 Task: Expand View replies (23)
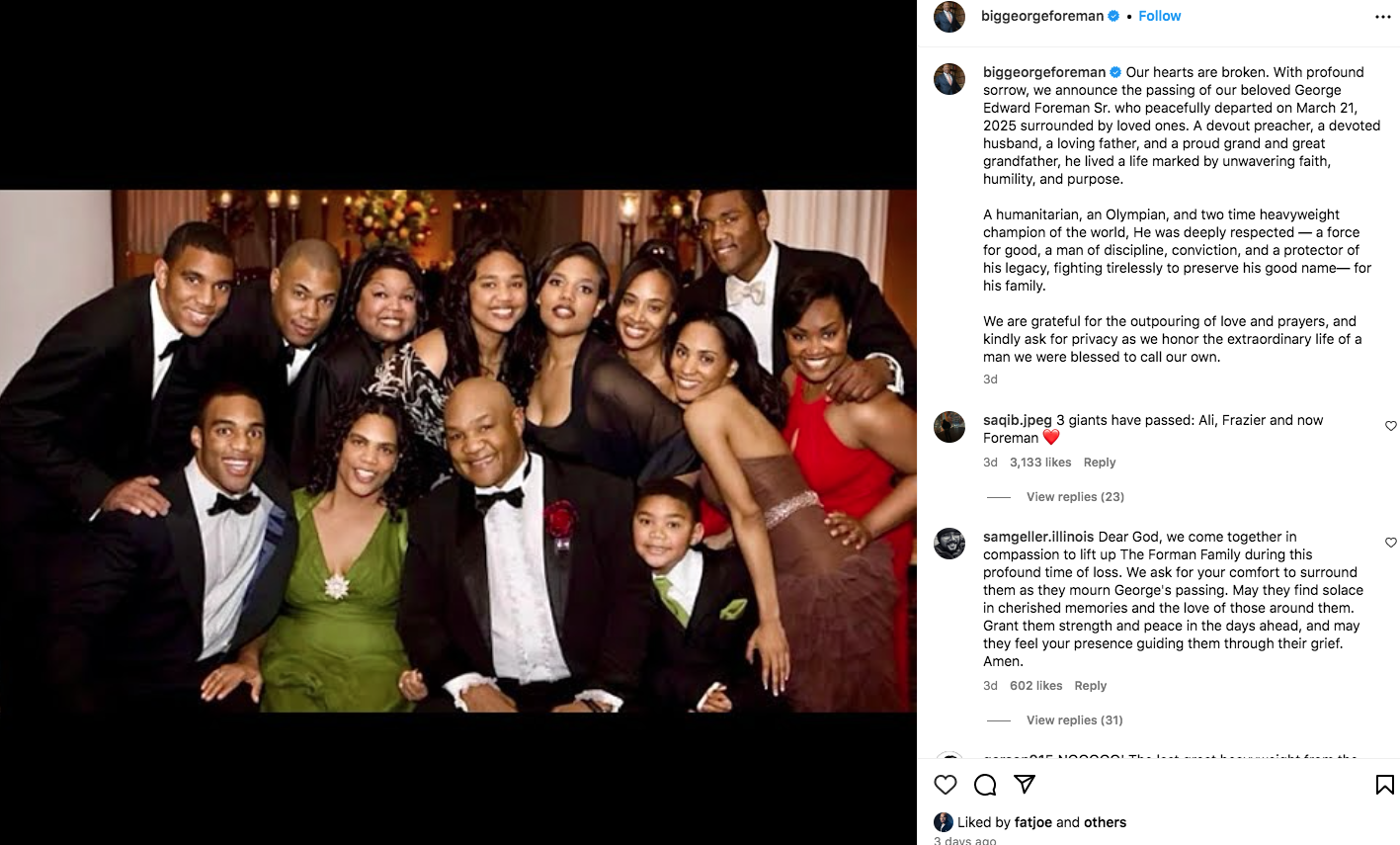click(x=1074, y=497)
